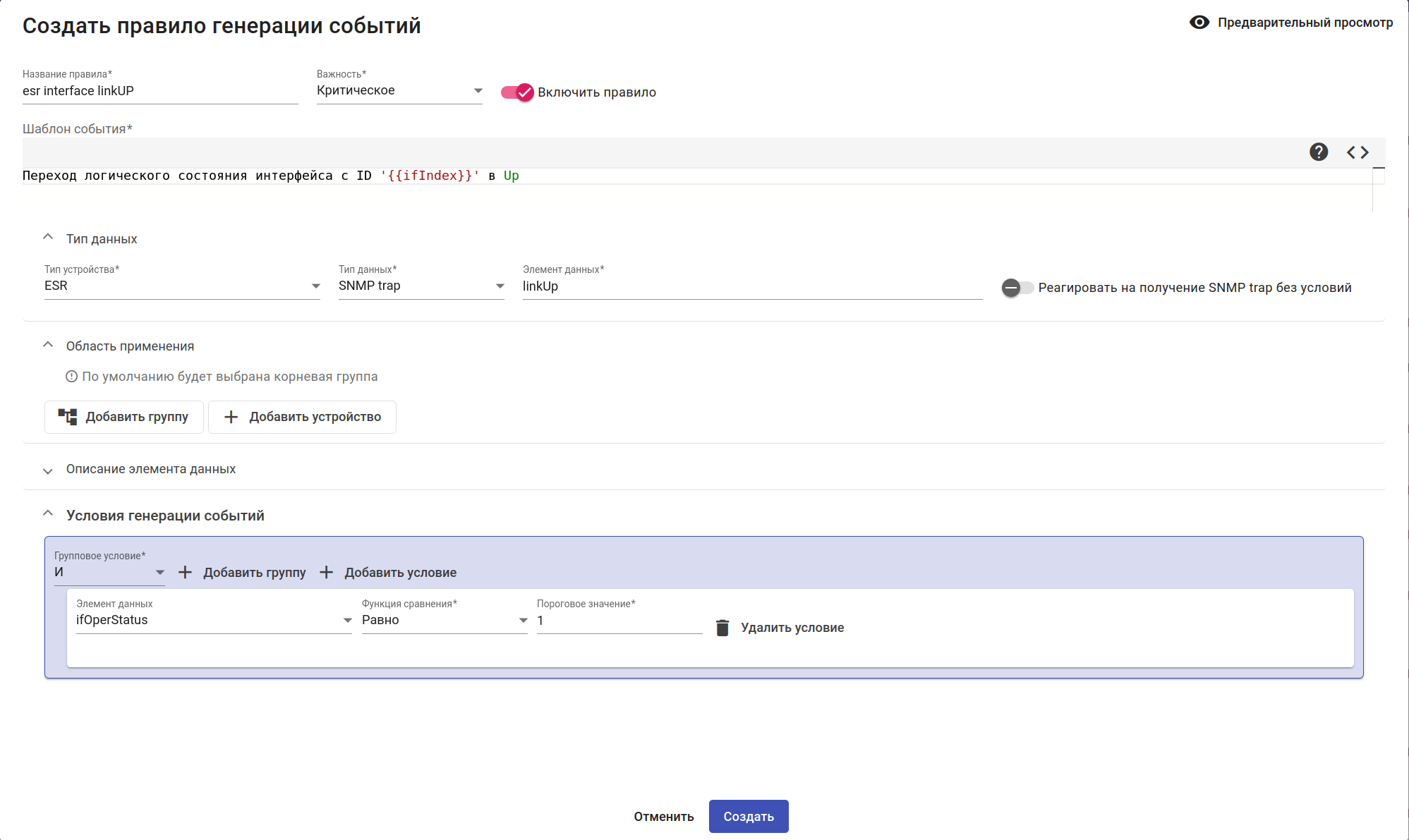The width and height of the screenshot is (1409, 840).
Task: Collapse the Тип данных section
Action: [x=48, y=238]
